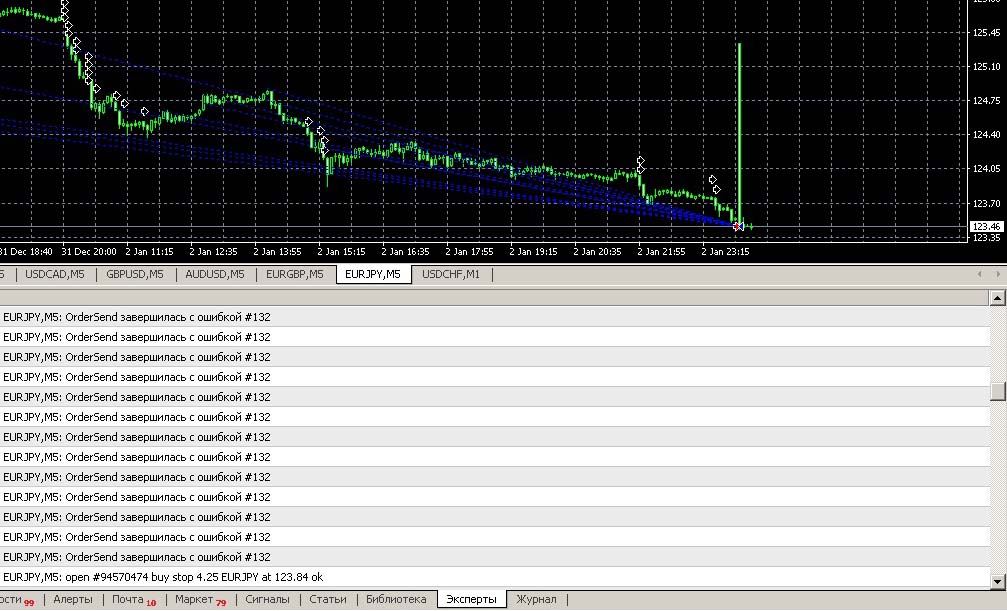Switch to the Алерты terminal tab

pos(73,599)
